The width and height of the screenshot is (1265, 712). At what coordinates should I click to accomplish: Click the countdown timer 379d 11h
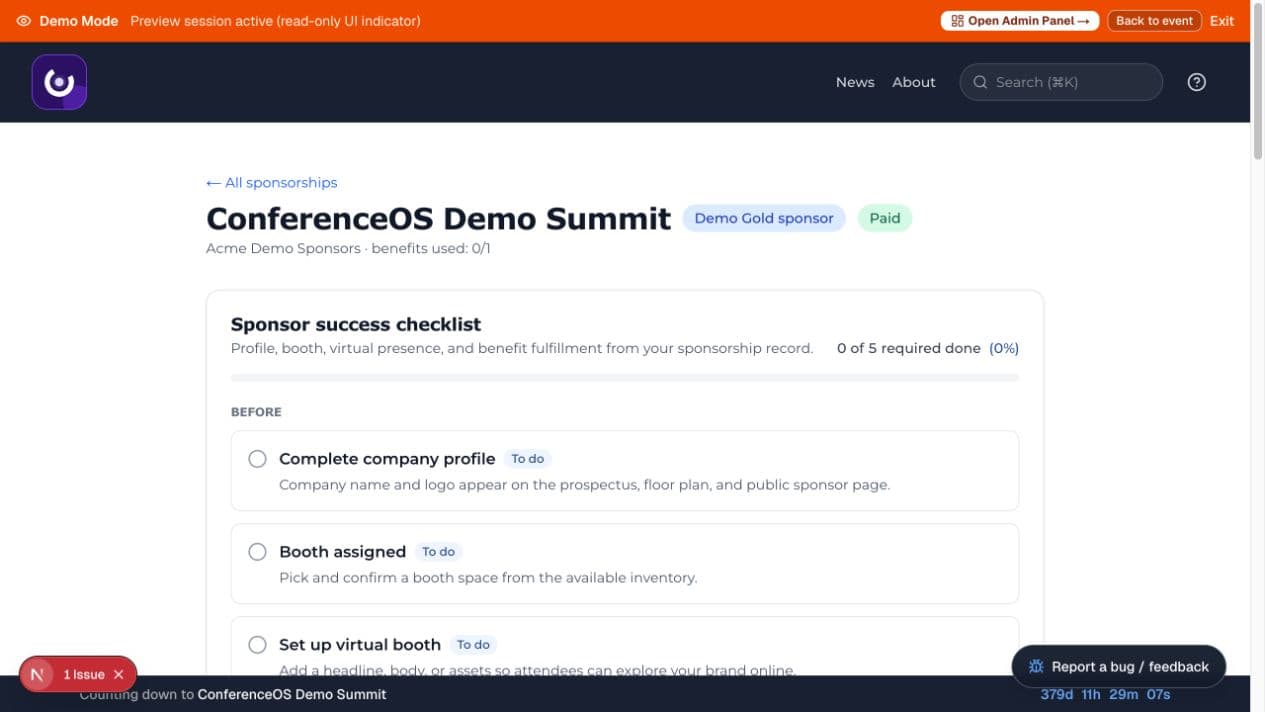[1105, 694]
